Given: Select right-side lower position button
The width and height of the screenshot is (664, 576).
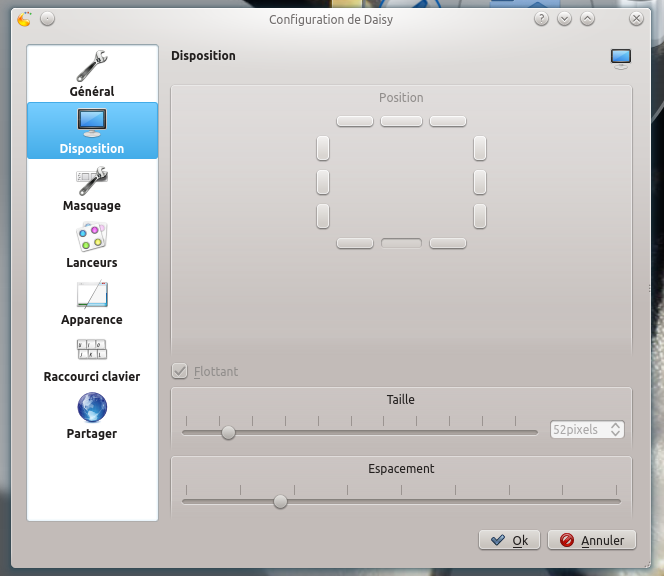Looking at the screenshot, I should [480, 216].
